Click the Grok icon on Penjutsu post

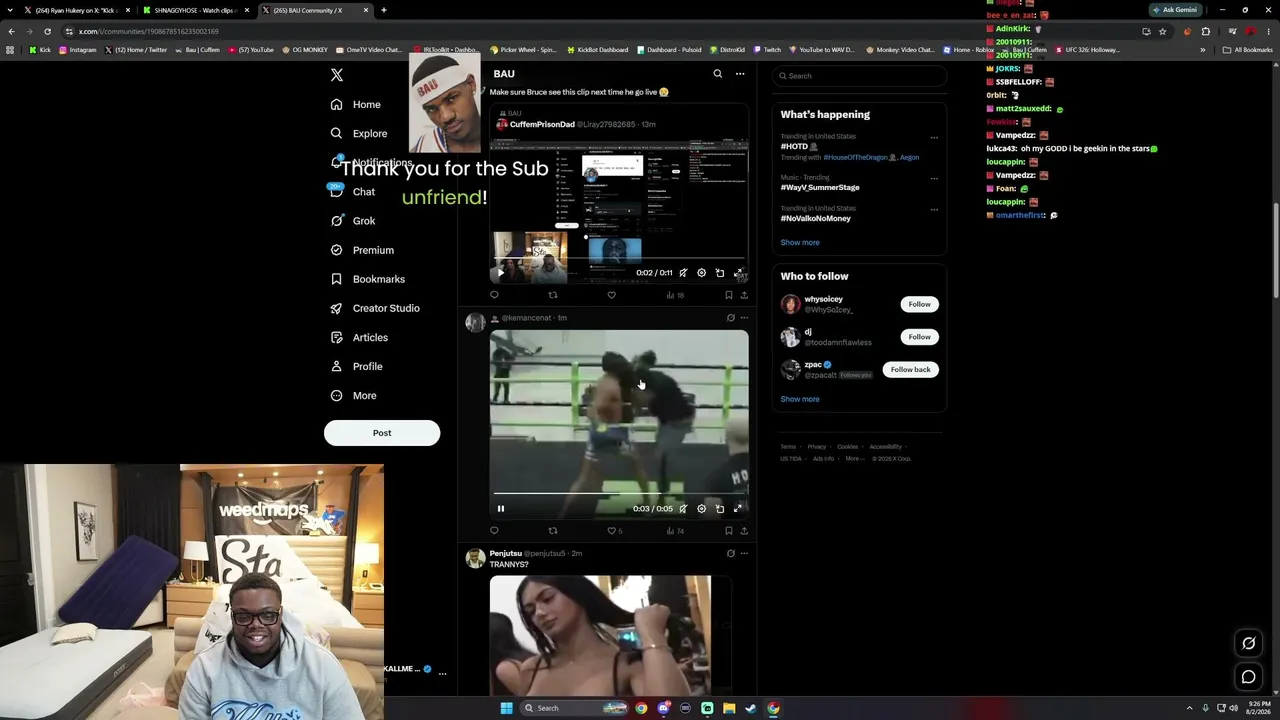point(730,553)
